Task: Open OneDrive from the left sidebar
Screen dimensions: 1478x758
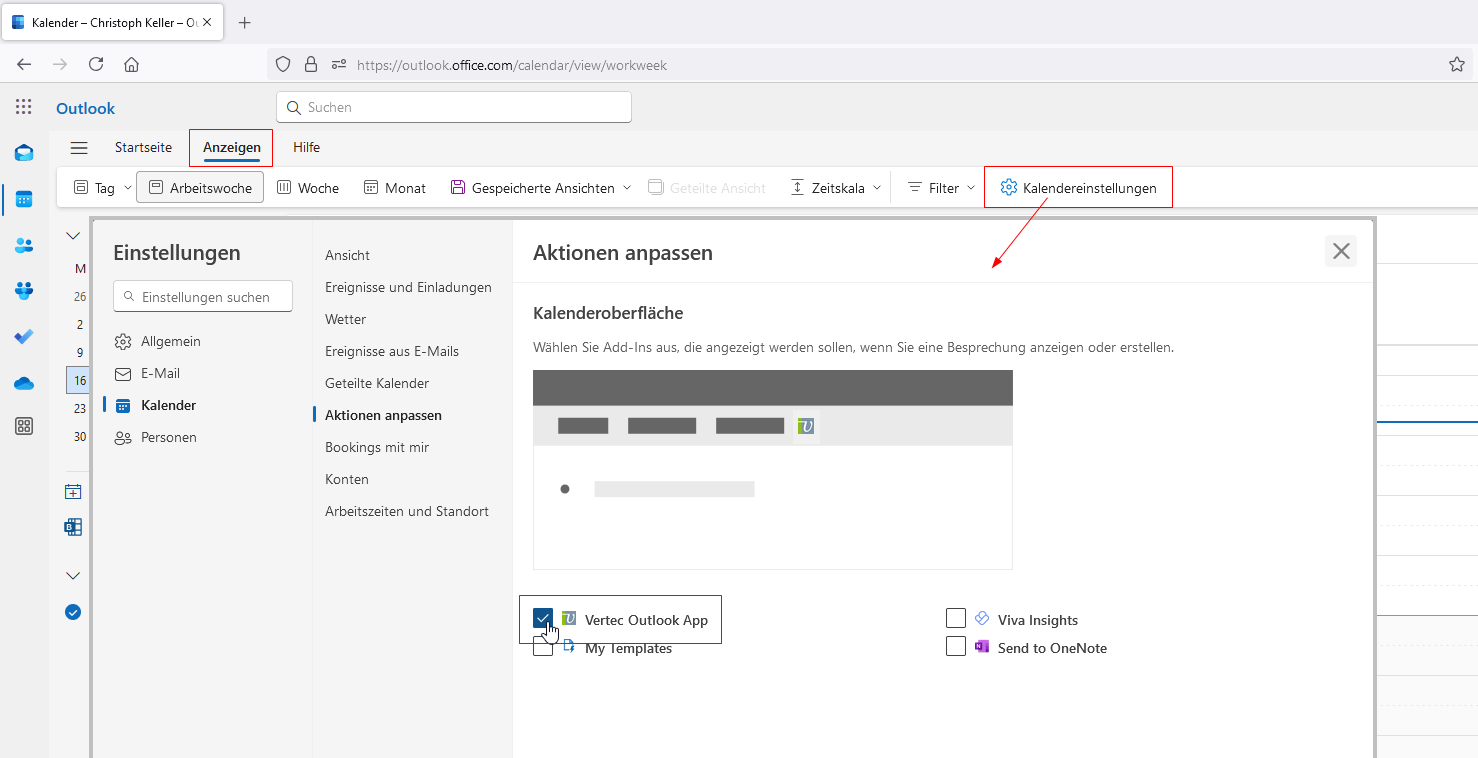Action: (24, 383)
